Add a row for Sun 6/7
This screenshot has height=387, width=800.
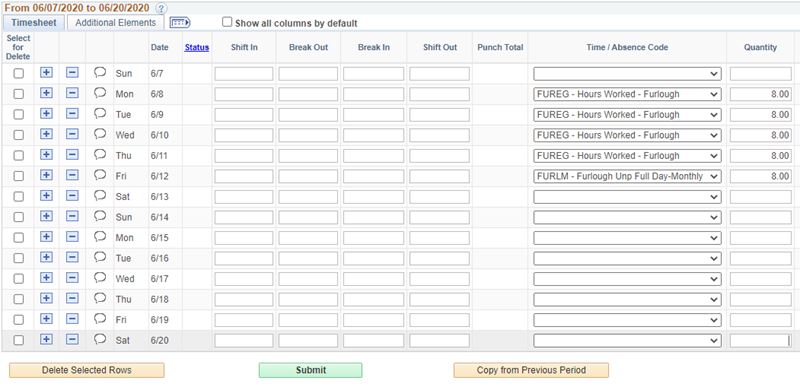pyautogui.click(x=46, y=72)
